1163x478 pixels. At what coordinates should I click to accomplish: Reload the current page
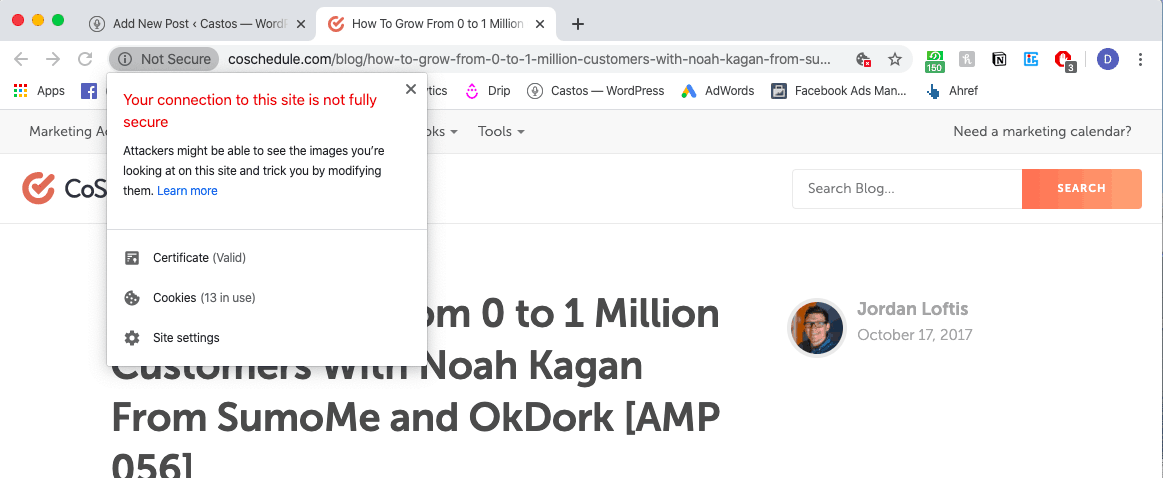pos(85,59)
